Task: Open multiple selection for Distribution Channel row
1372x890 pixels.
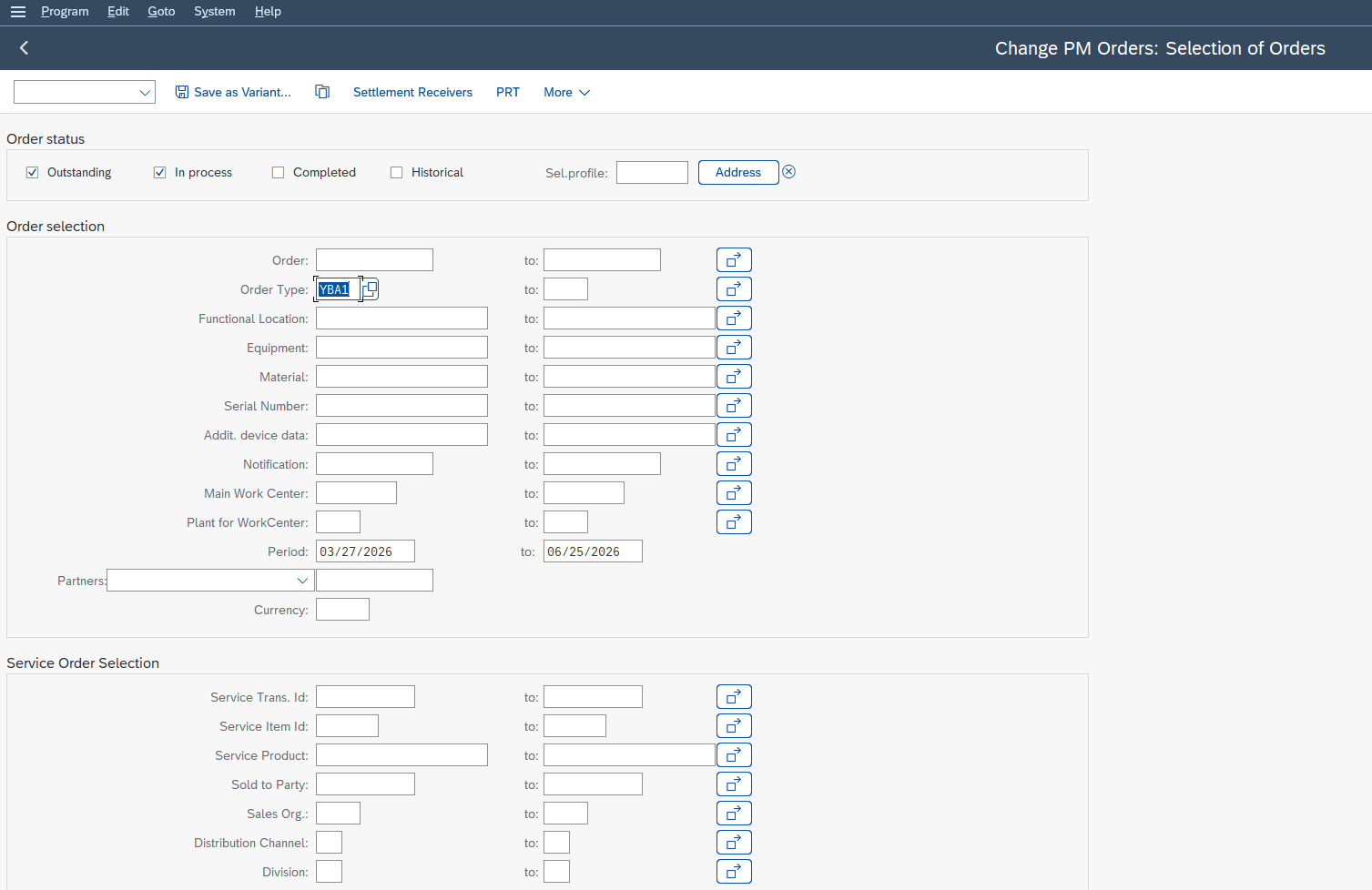Action: 734,843
